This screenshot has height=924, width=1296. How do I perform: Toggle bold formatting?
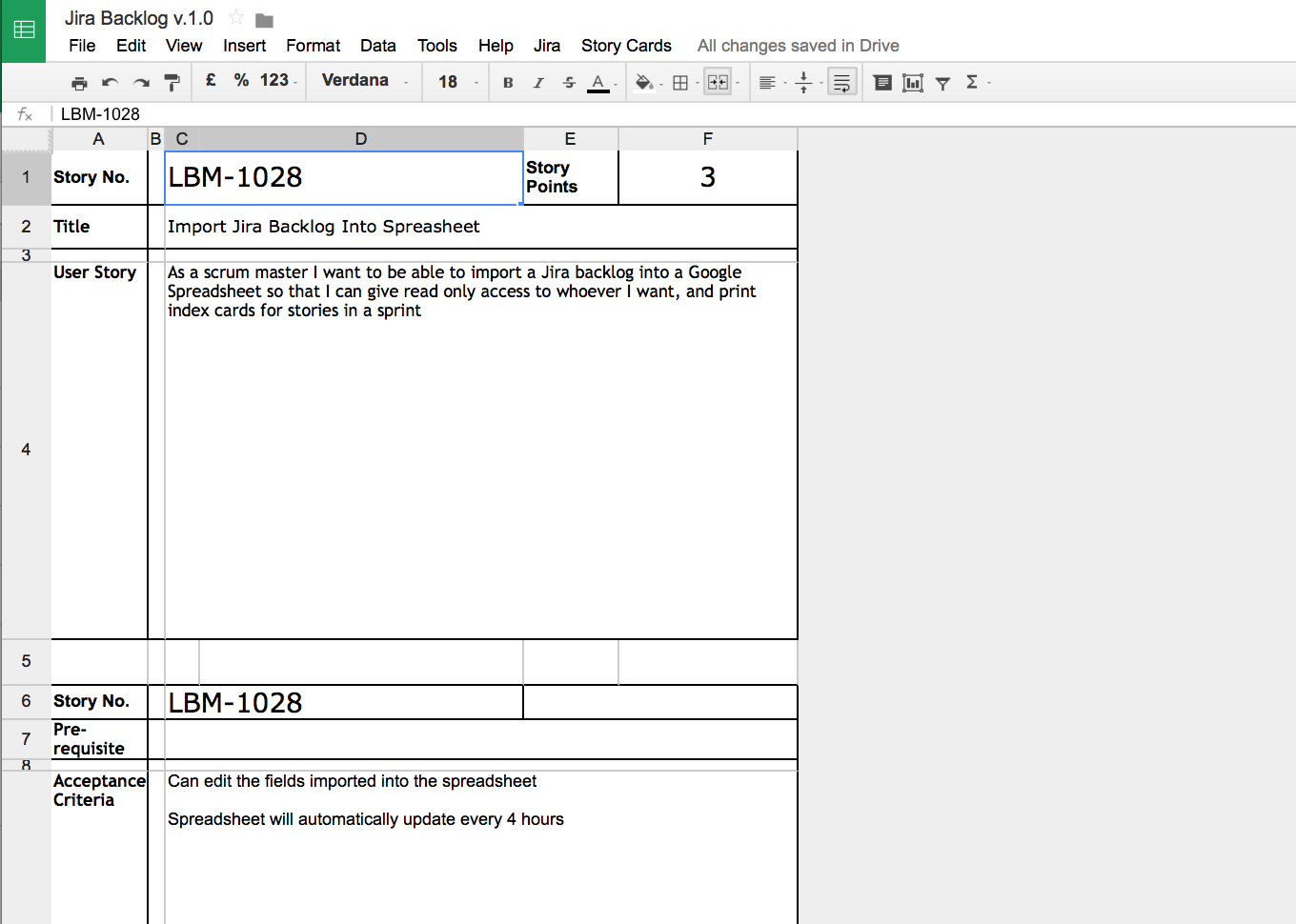pyautogui.click(x=508, y=83)
